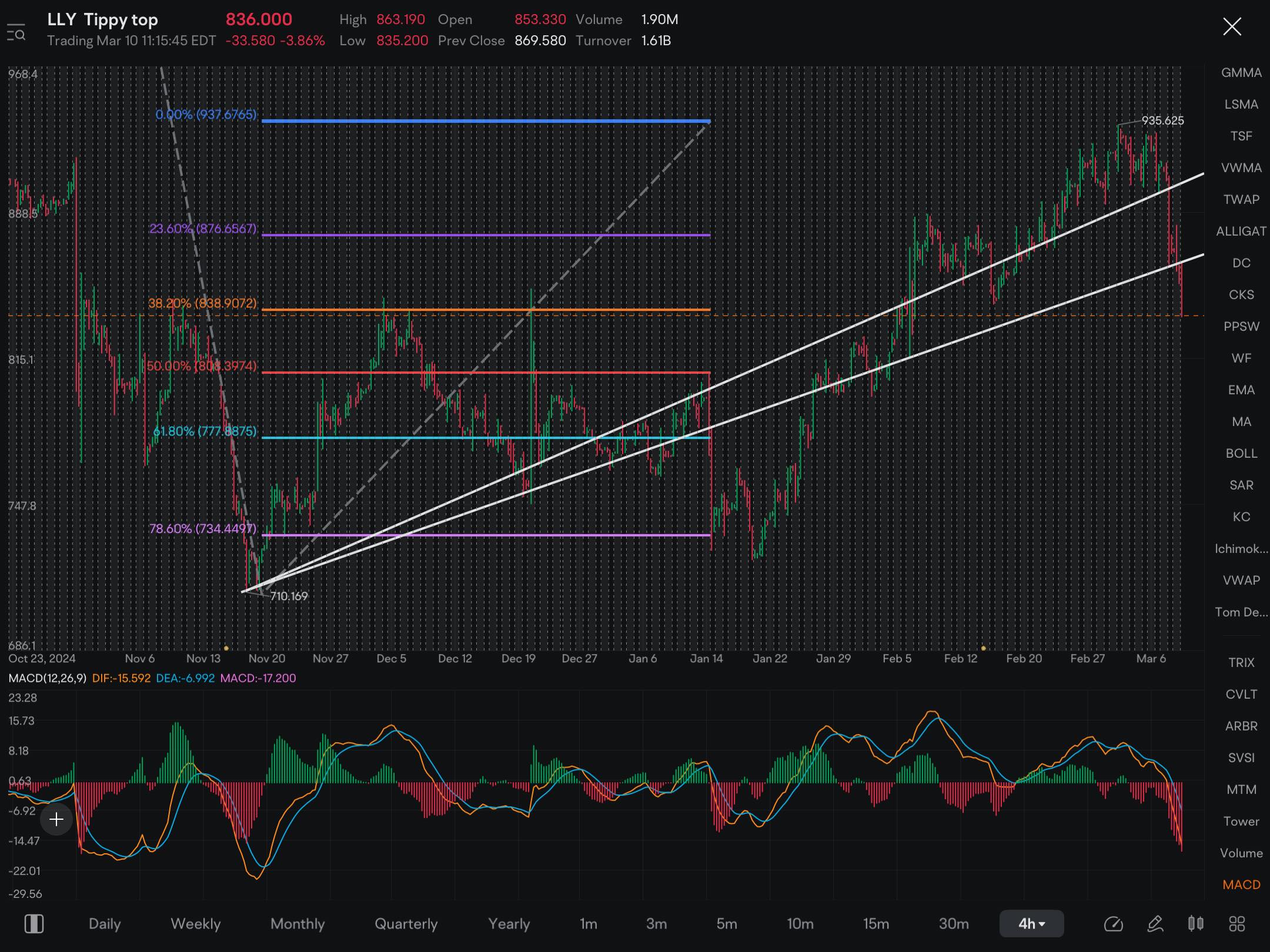Enable the VWAP indicator

[x=1241, y=581]
